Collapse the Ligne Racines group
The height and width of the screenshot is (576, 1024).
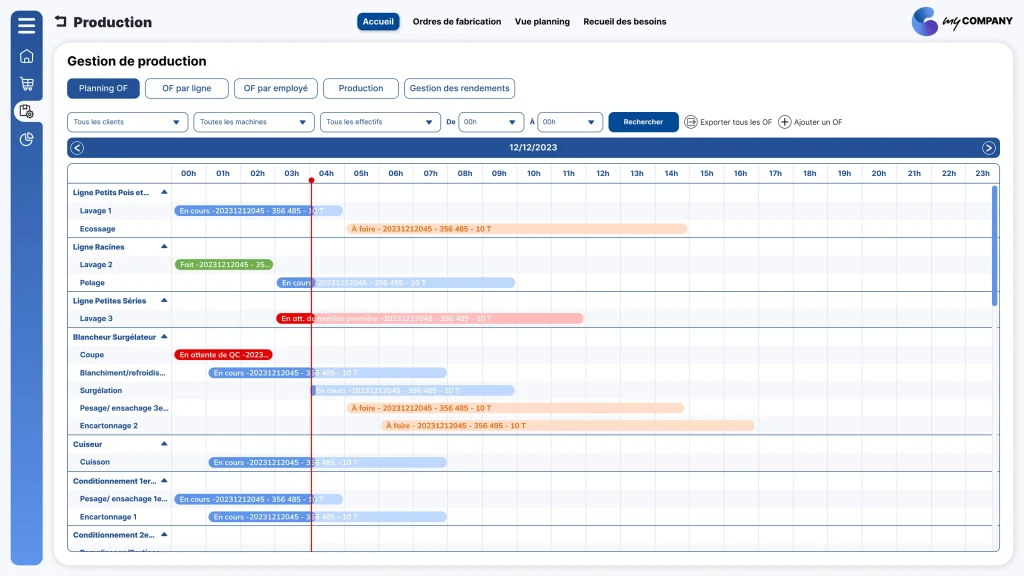tap(164, 247)
